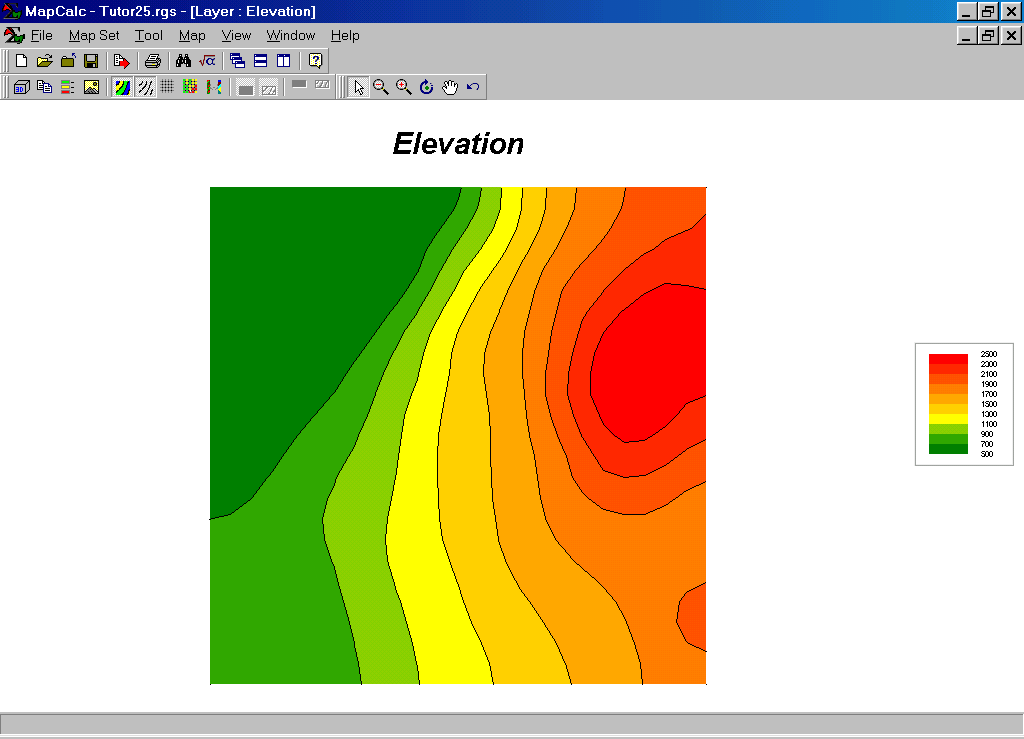Toggle the grid mesh display button

[x=167, y=87]
